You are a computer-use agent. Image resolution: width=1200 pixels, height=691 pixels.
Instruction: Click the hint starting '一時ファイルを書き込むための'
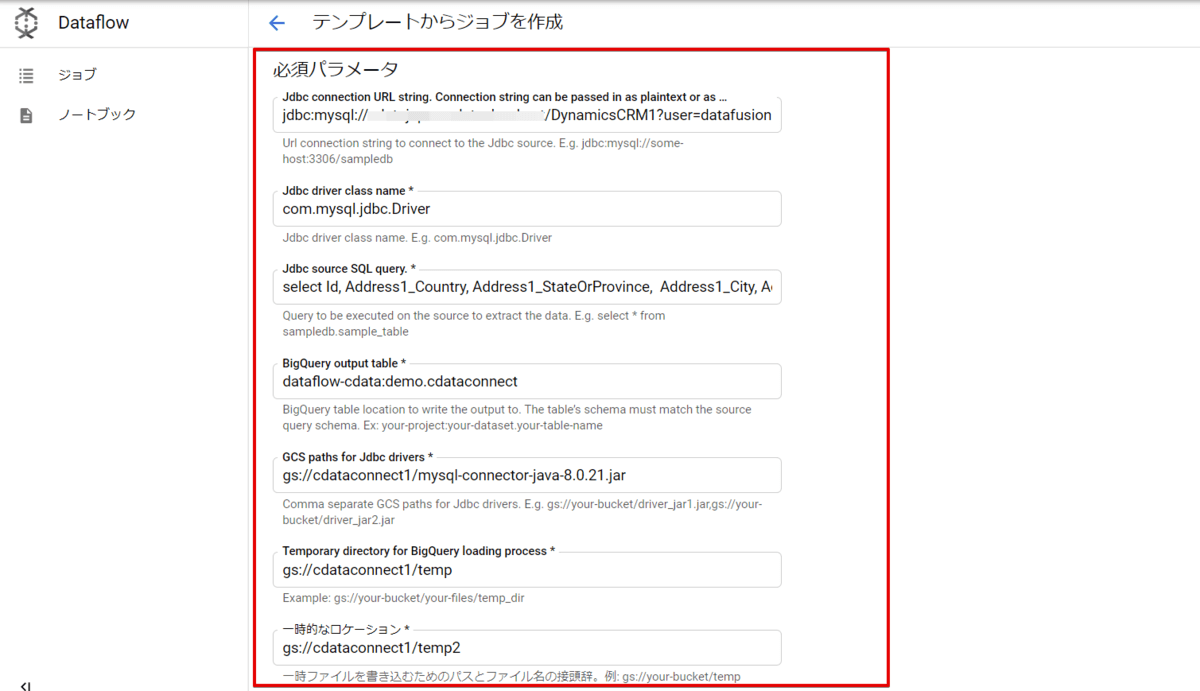[512, 677]
